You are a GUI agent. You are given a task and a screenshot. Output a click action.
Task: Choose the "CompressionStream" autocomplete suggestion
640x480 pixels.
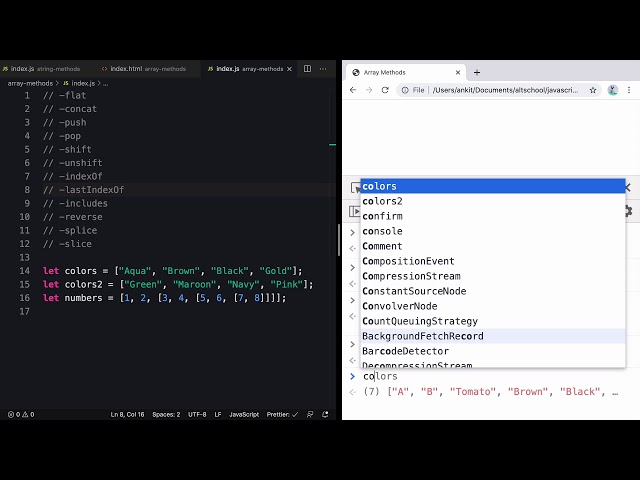493,276
